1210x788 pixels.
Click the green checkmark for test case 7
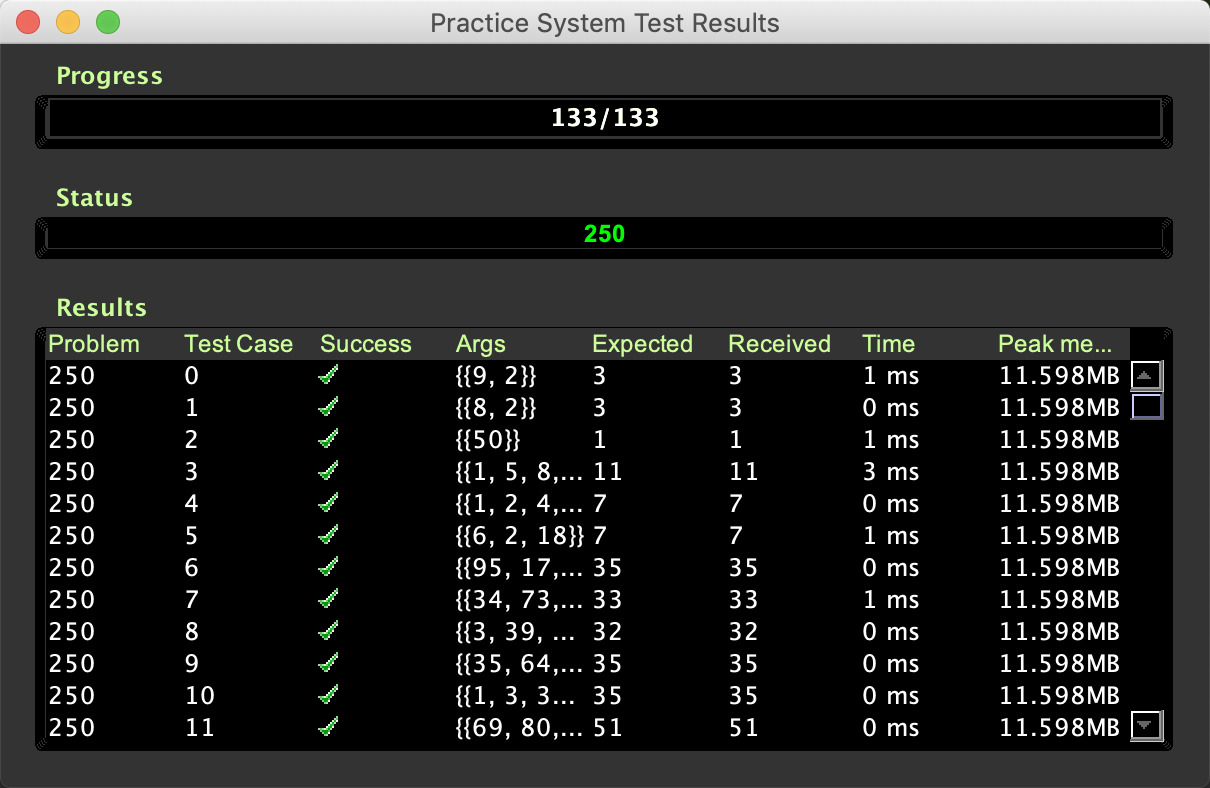[327, 600]
